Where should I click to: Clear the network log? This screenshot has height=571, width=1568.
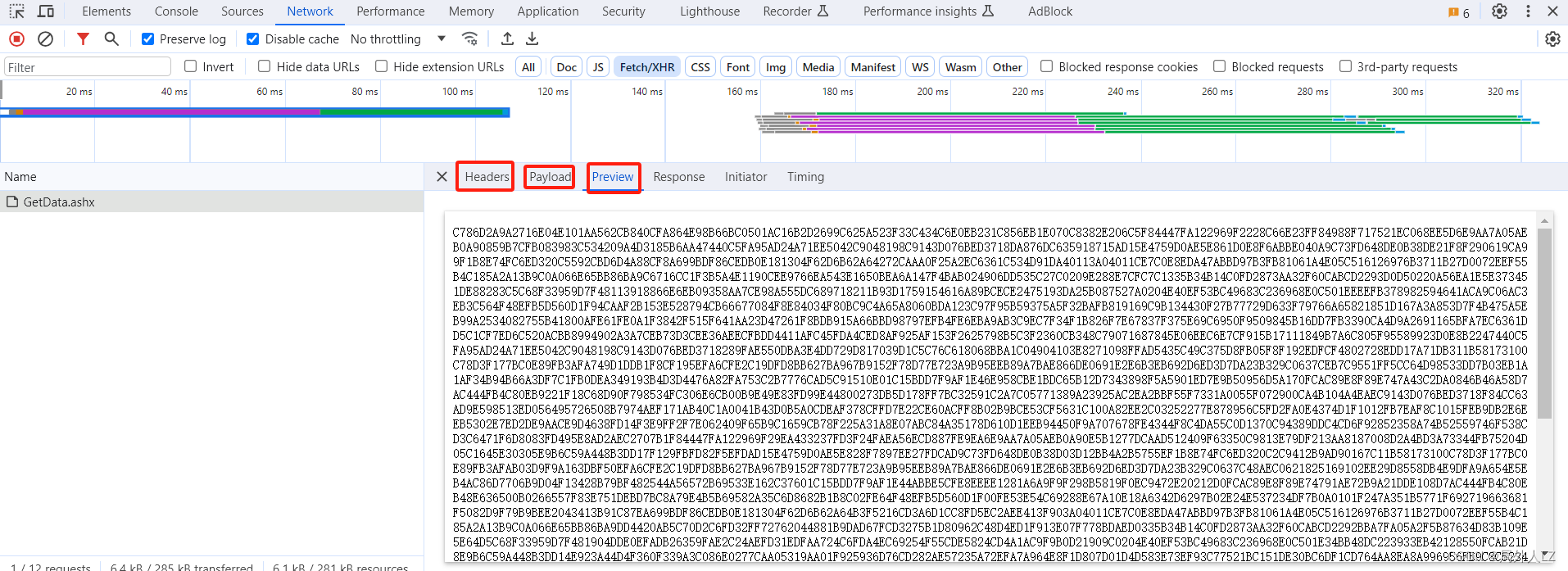[46, 39]
